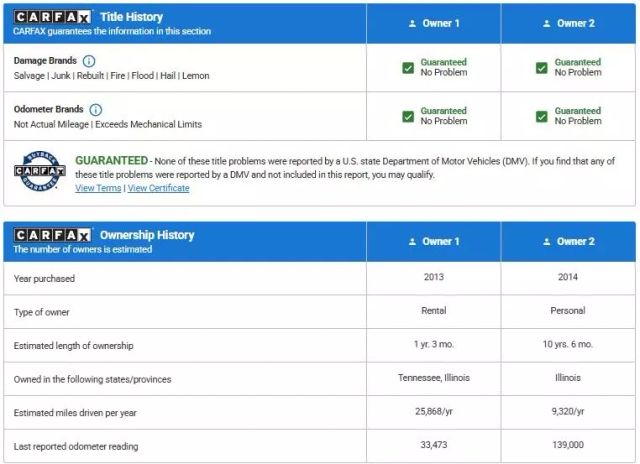The image size is (640, 464).
Task: Click the Odometer Brands label
Action: coord(48,109)
